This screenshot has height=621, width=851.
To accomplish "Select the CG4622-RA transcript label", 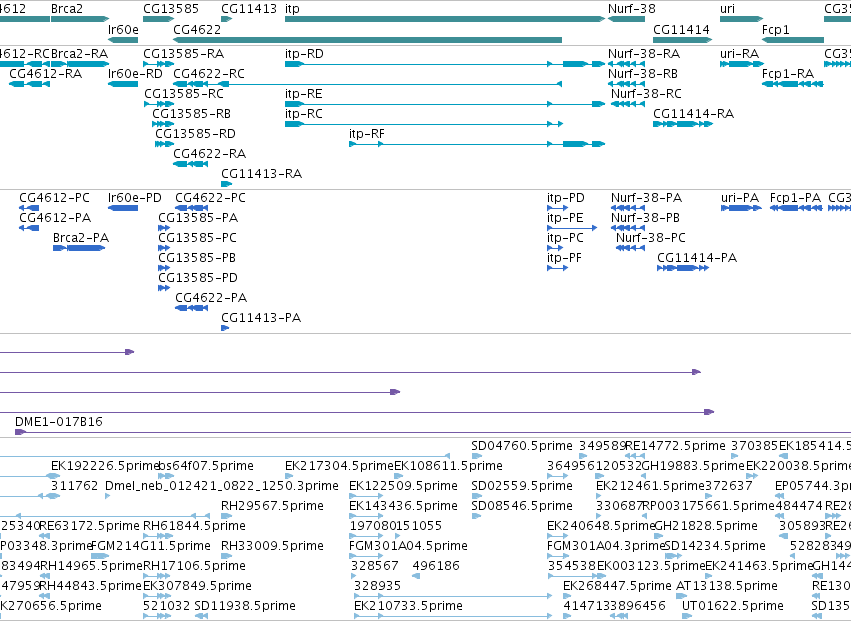I will [209, 154].
